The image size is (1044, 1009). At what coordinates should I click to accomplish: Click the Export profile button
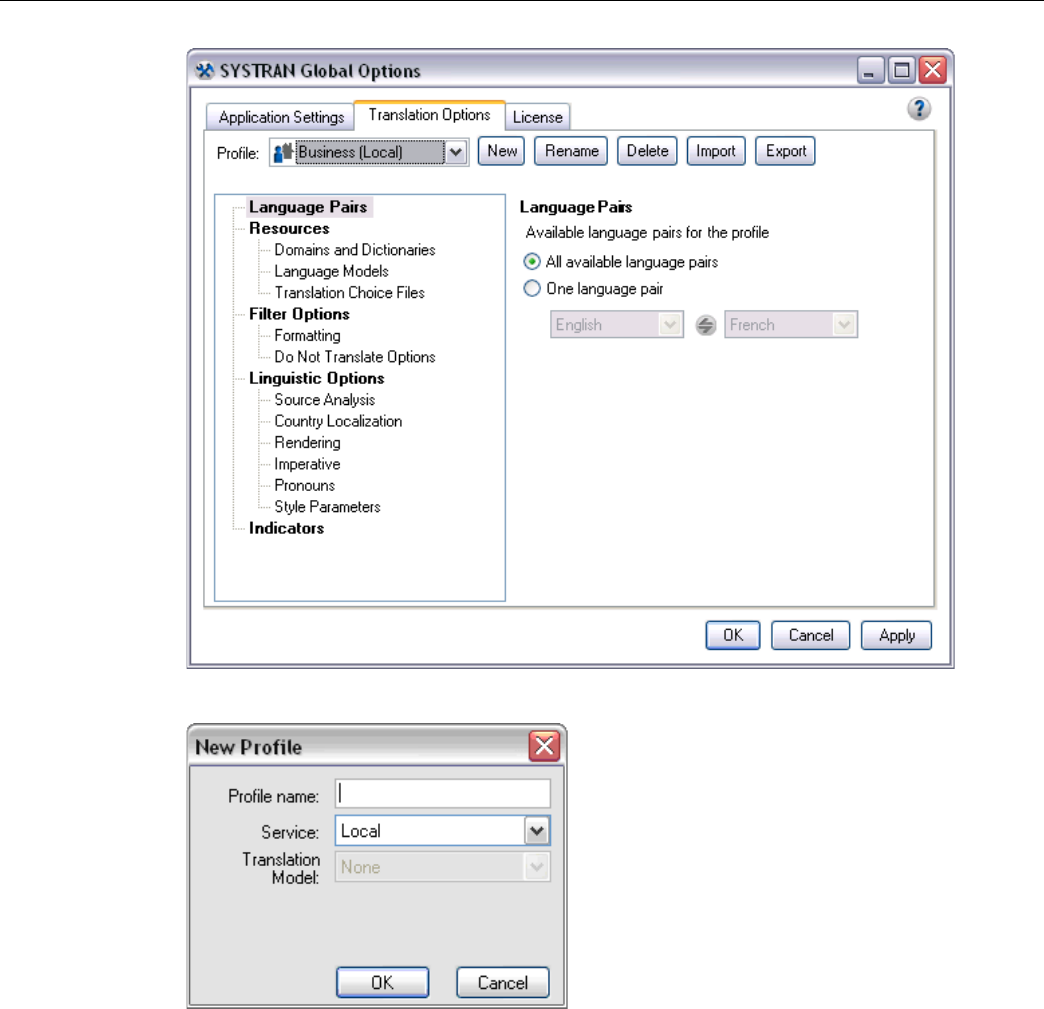click(x=785, y=151)
